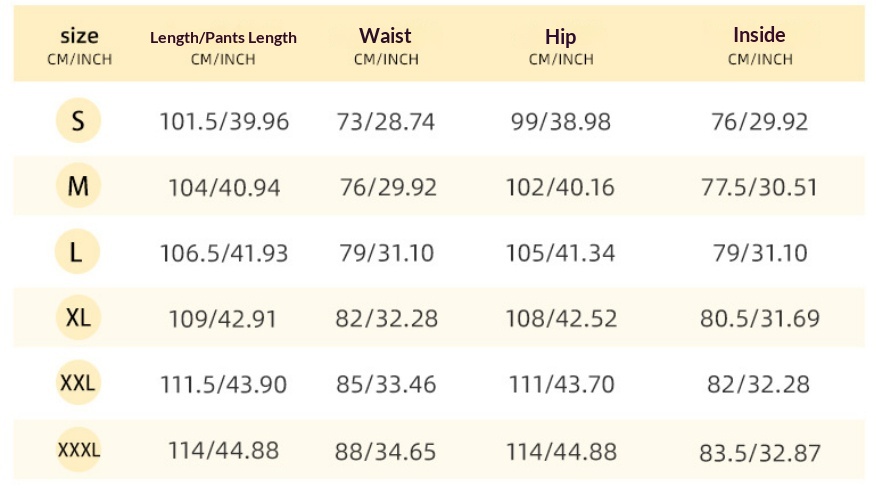Click the Hip column header

(561, 46)
